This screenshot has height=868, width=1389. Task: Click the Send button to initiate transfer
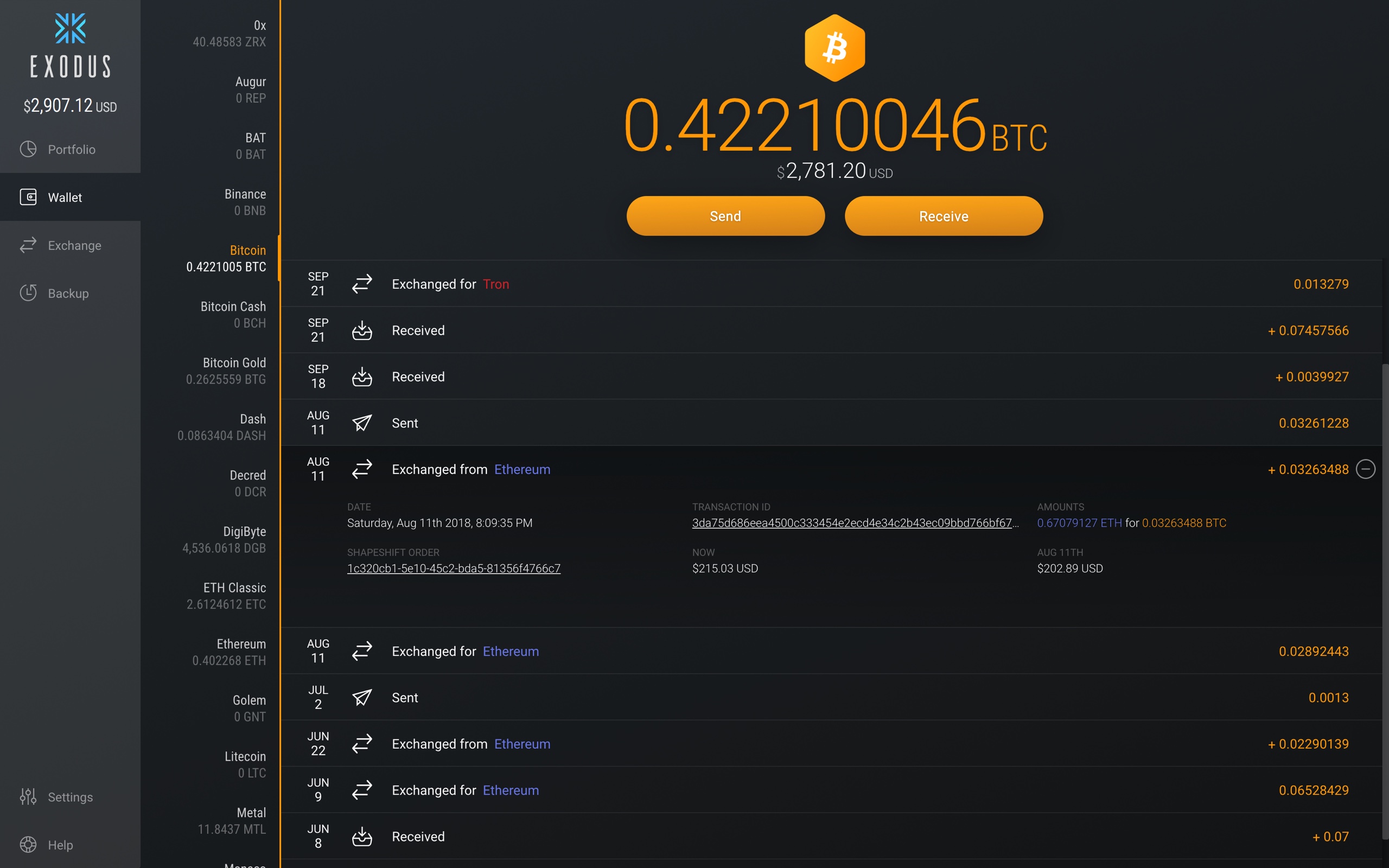(x=725, y=216)
